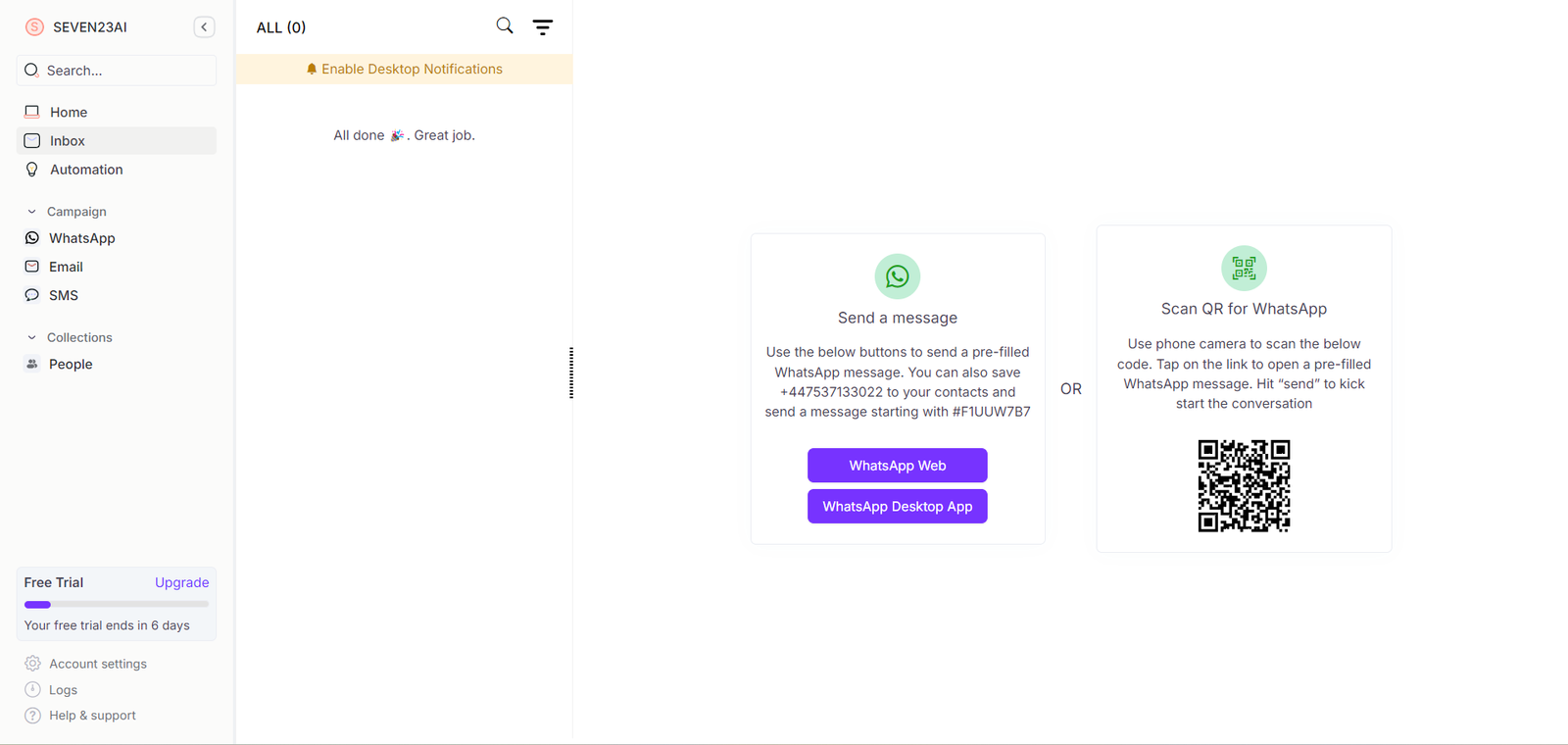Click the SEVEN23AI logo icon
Viewport: 1568px width, 745px height.
[34, 27]
